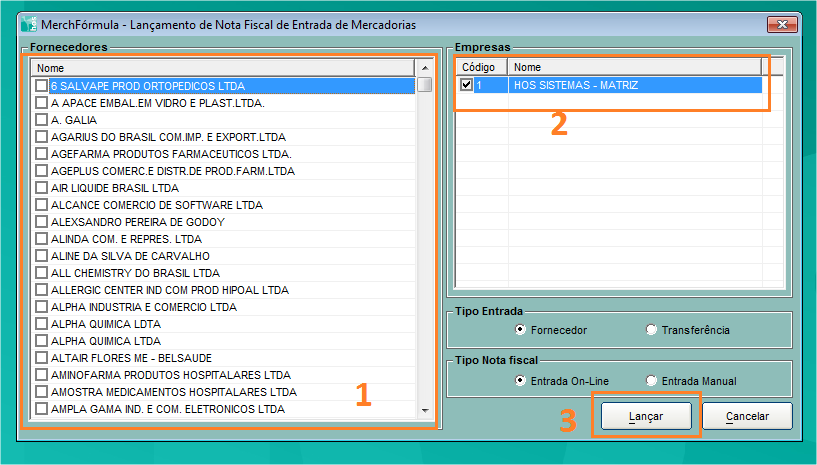Screen dimensions: 817x465
Task: Mark the ALTAIR FLORES ME - BELSAUDE checkbox
Action: [x=41, y=358]
